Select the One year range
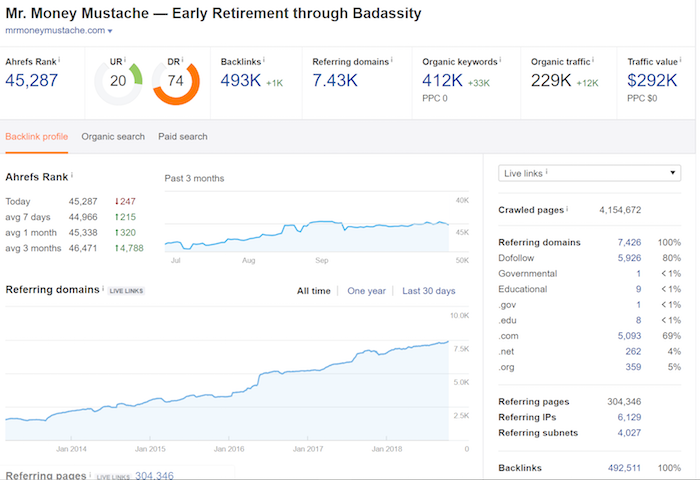 pyautogui.click(x=367, y=291)
